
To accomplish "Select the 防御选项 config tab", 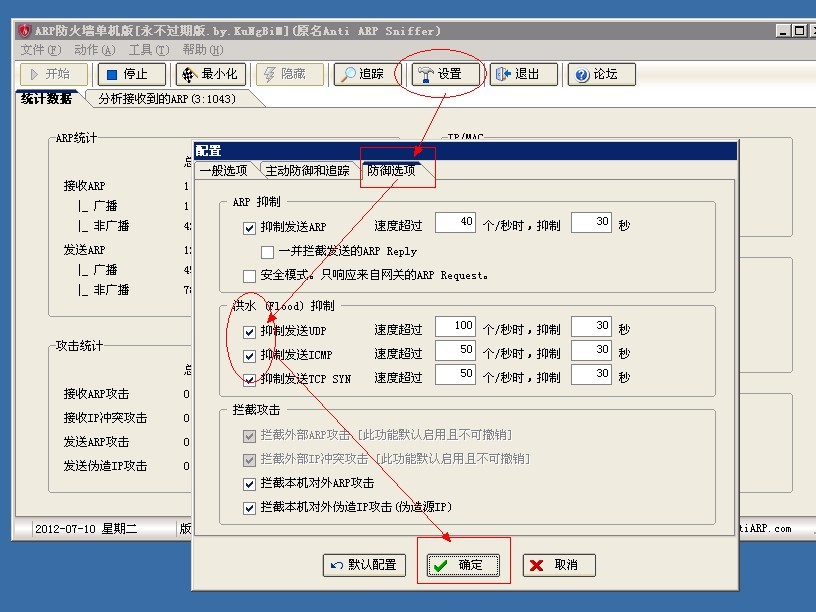I will coord(391,170).
